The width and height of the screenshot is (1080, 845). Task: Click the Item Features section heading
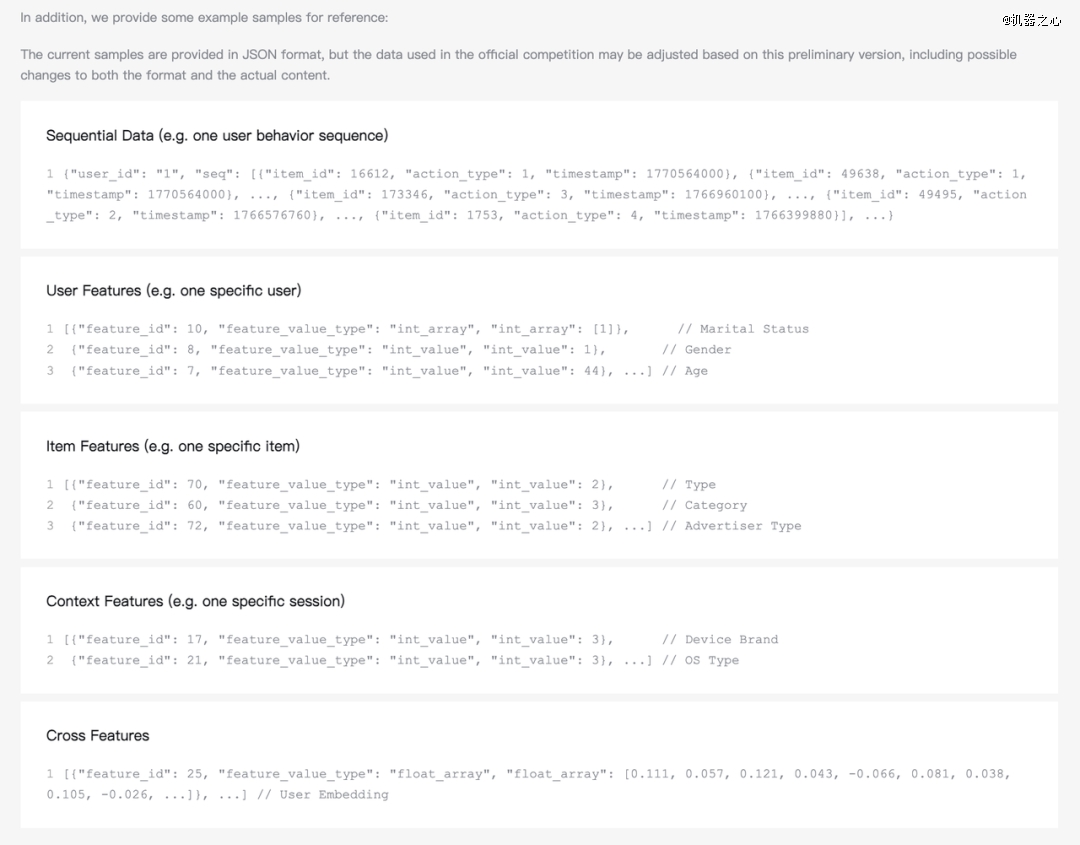click(172, 446)
